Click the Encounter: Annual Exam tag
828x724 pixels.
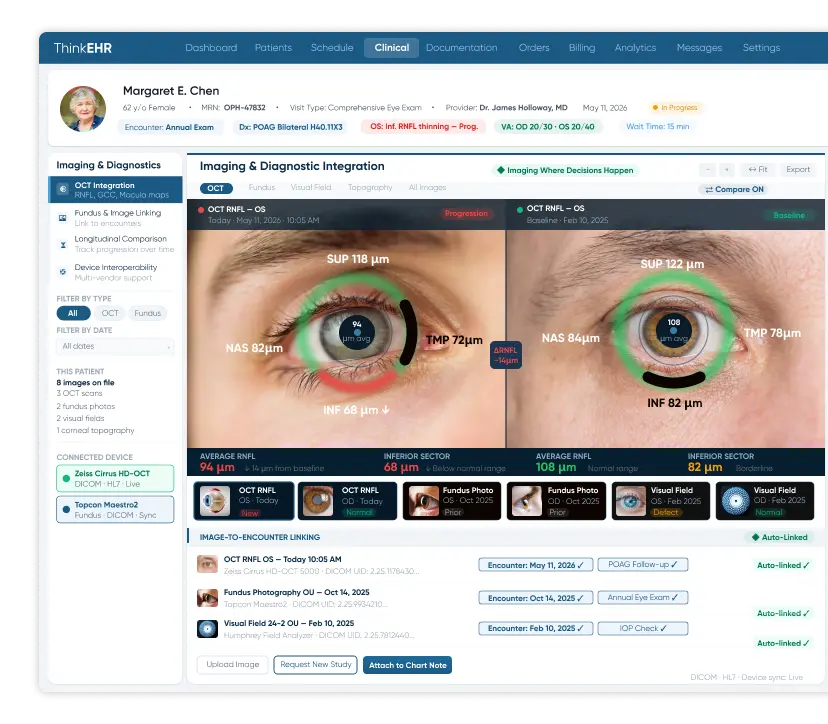(x=169, y=127)
